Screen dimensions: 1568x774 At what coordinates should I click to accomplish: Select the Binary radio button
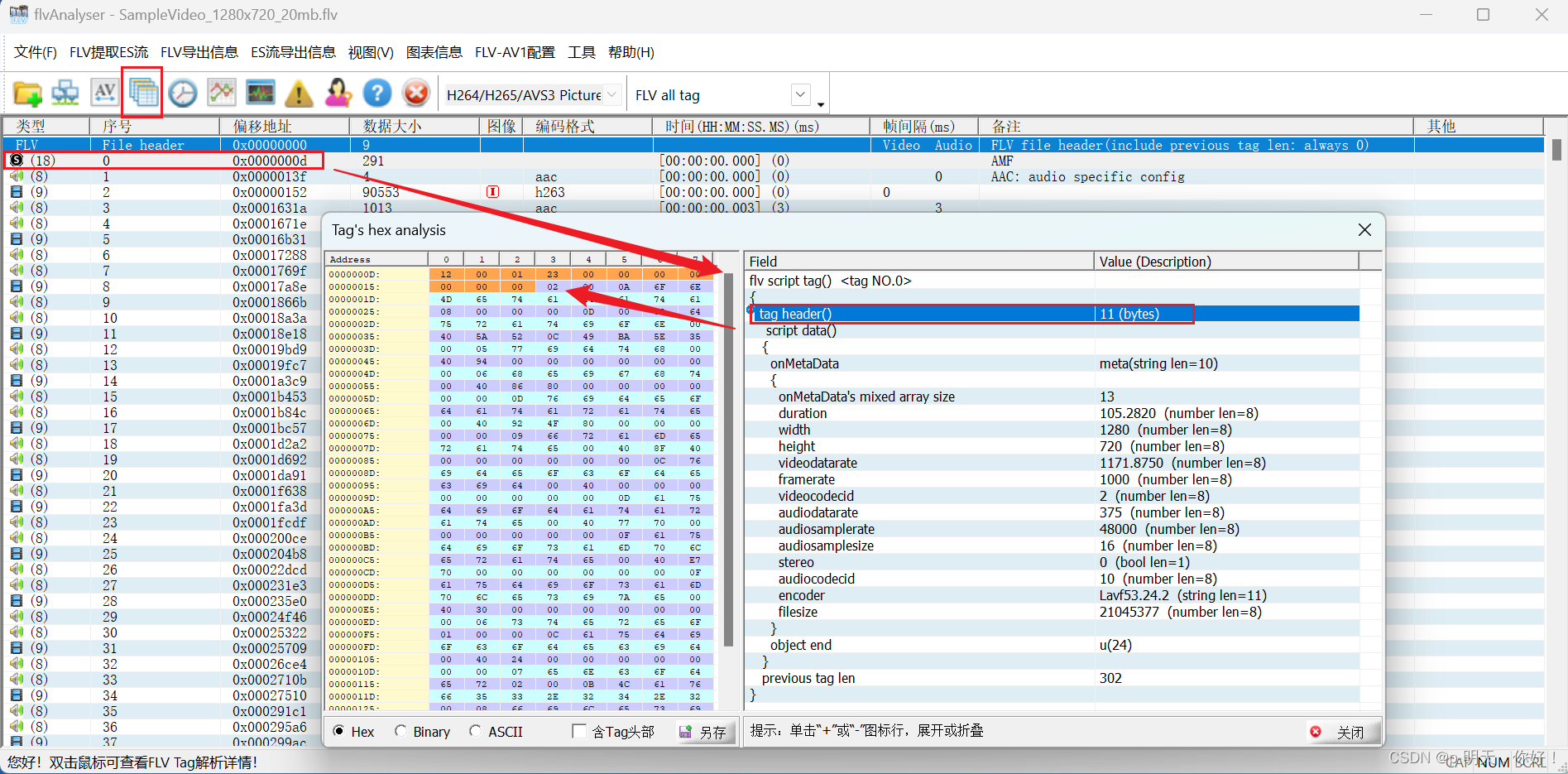(x=400, y=731)
